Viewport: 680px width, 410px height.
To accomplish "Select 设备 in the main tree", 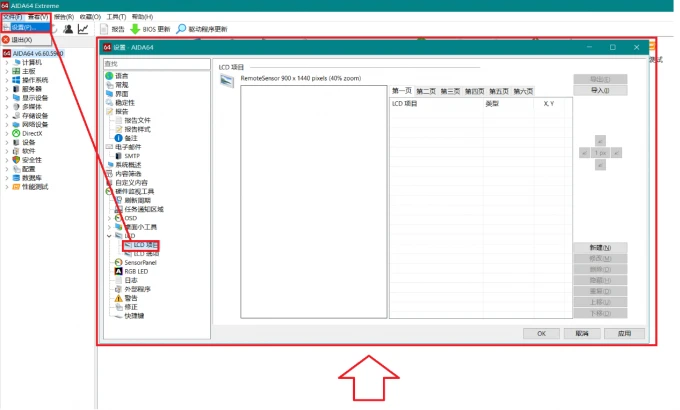I will pos(29,142).
